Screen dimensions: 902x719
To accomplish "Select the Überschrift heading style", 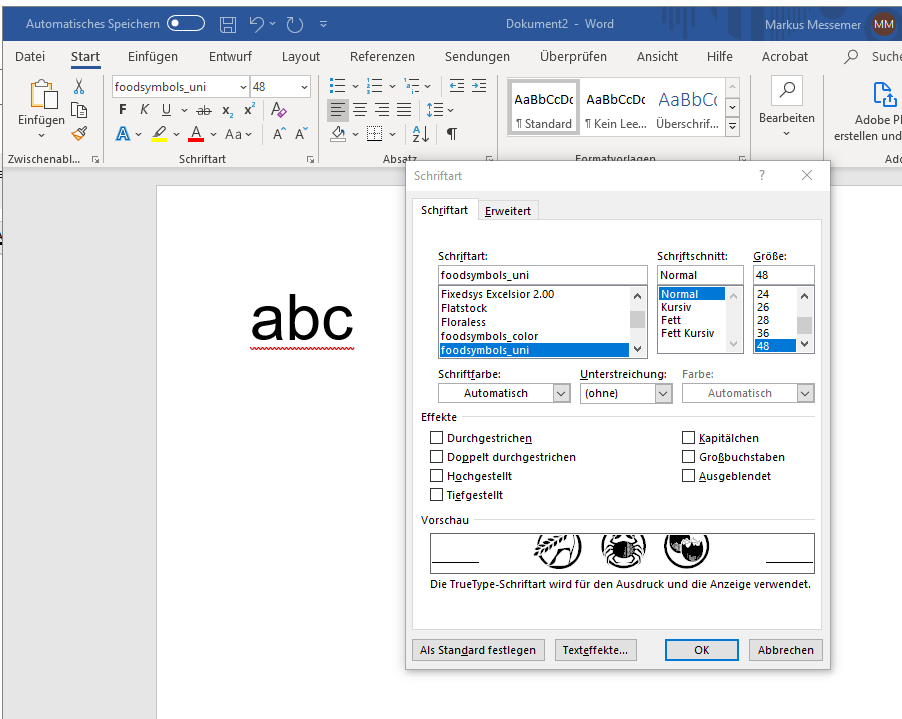I will [x=687, y=109].
